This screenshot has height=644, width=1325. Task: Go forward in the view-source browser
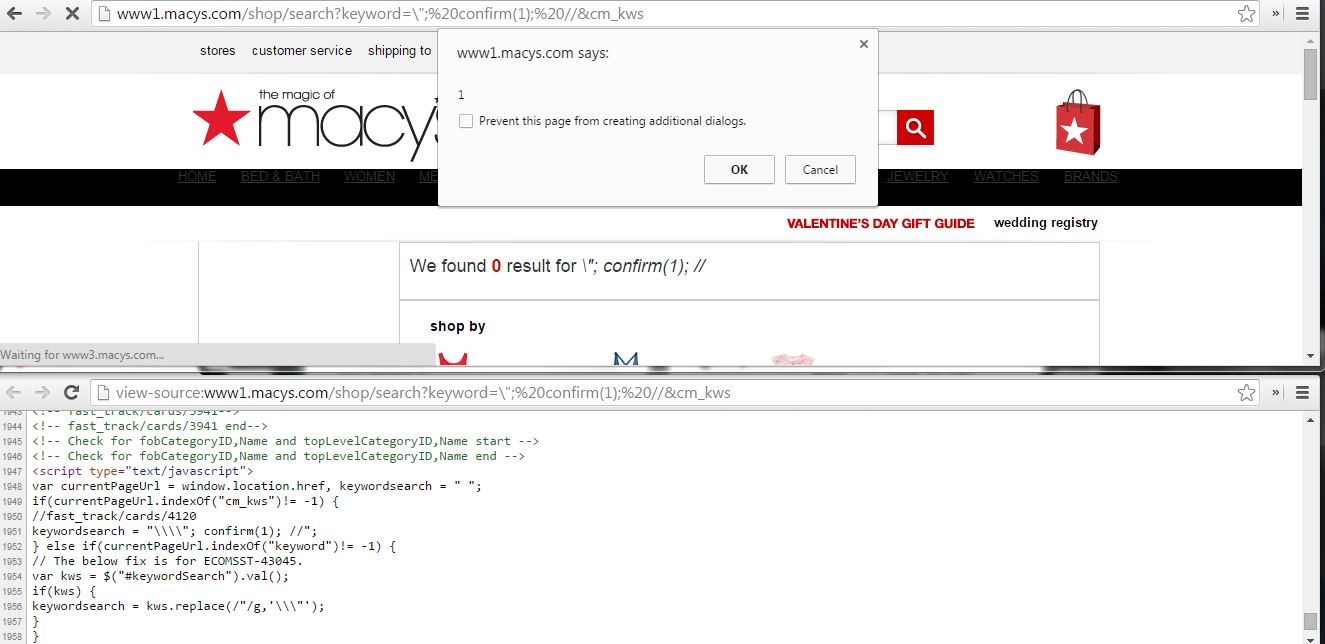pos(43,392)
